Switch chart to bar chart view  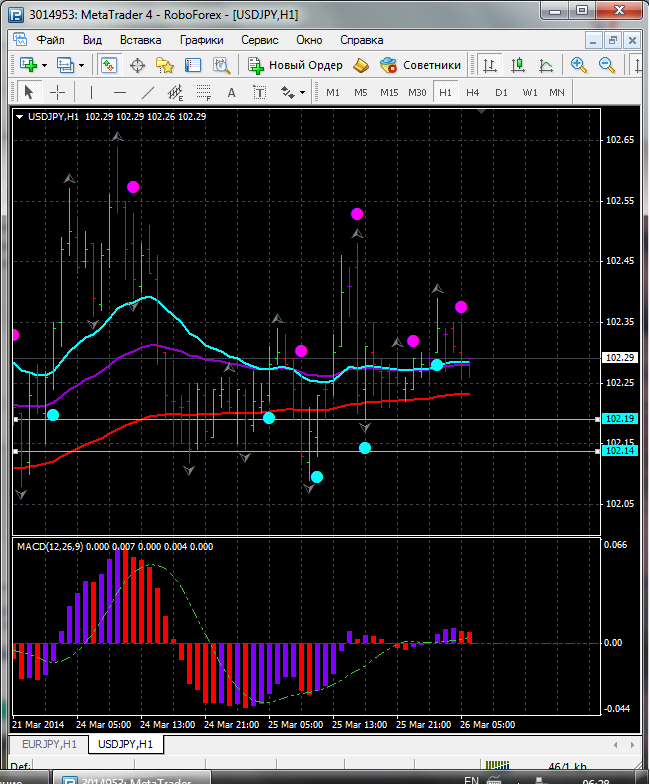(489, 65)
